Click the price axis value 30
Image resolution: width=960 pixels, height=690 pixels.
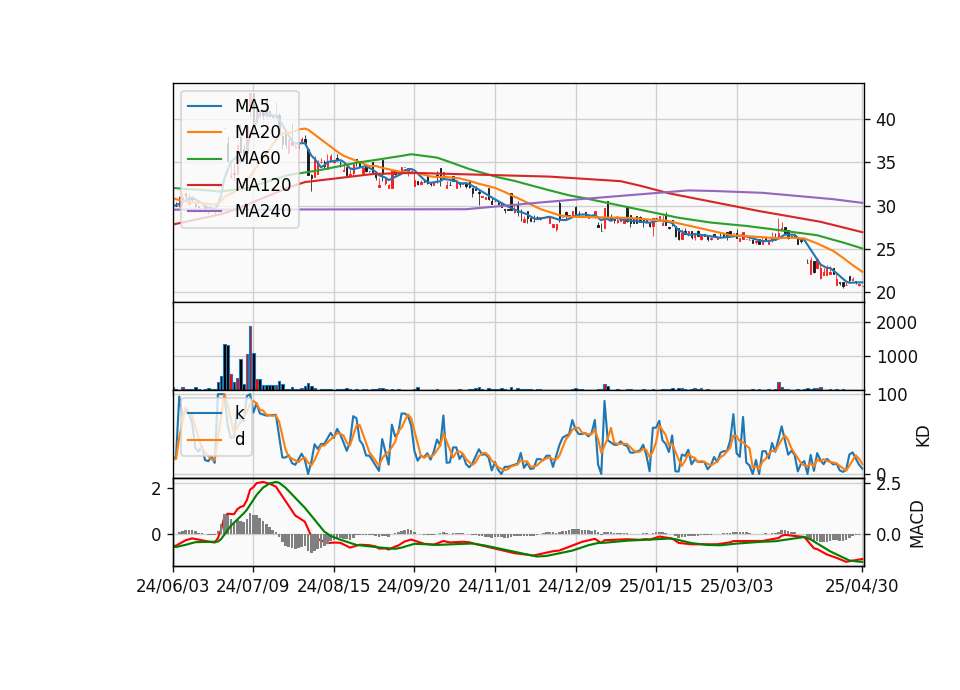886,207
